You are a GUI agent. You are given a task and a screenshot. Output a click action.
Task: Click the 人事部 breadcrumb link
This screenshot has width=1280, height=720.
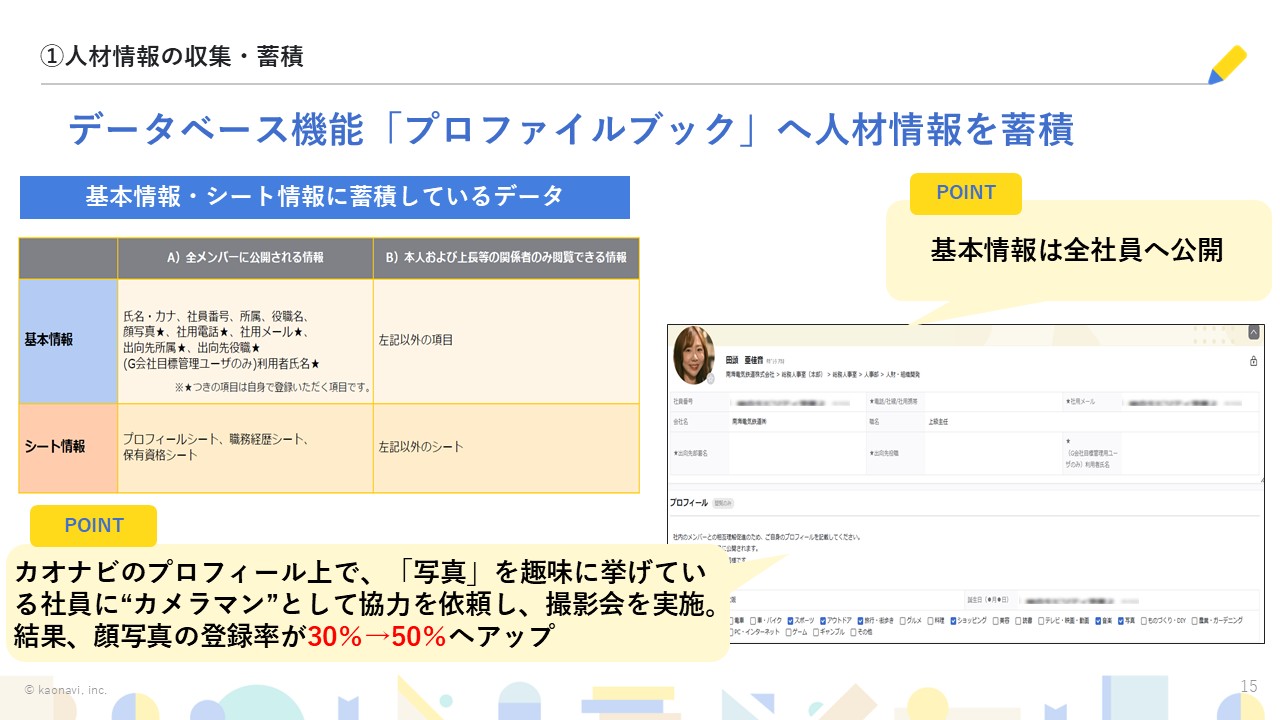(873, 373)
